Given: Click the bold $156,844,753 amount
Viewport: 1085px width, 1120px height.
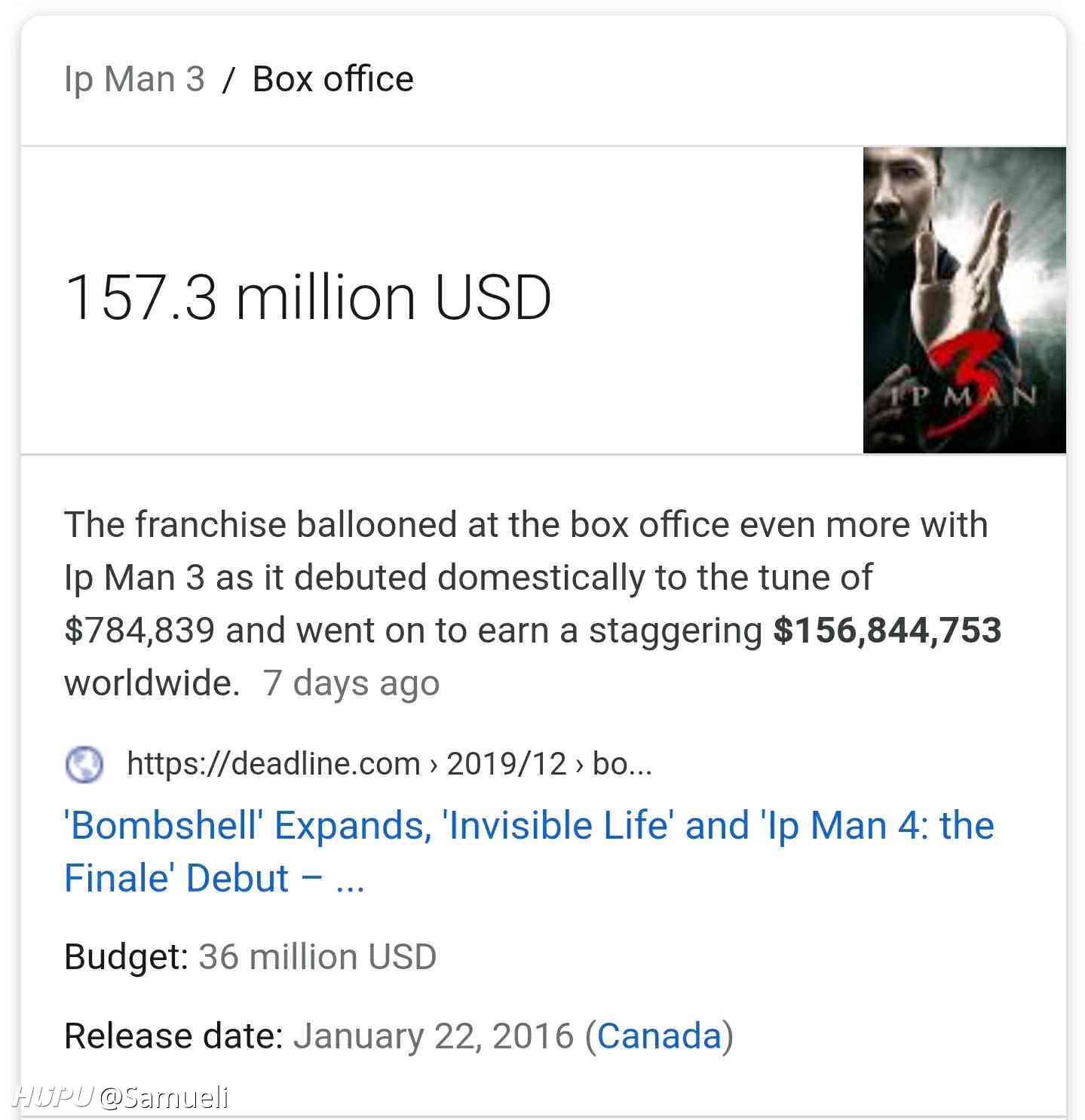Looking at the screenshot, I should pos(887,630).
